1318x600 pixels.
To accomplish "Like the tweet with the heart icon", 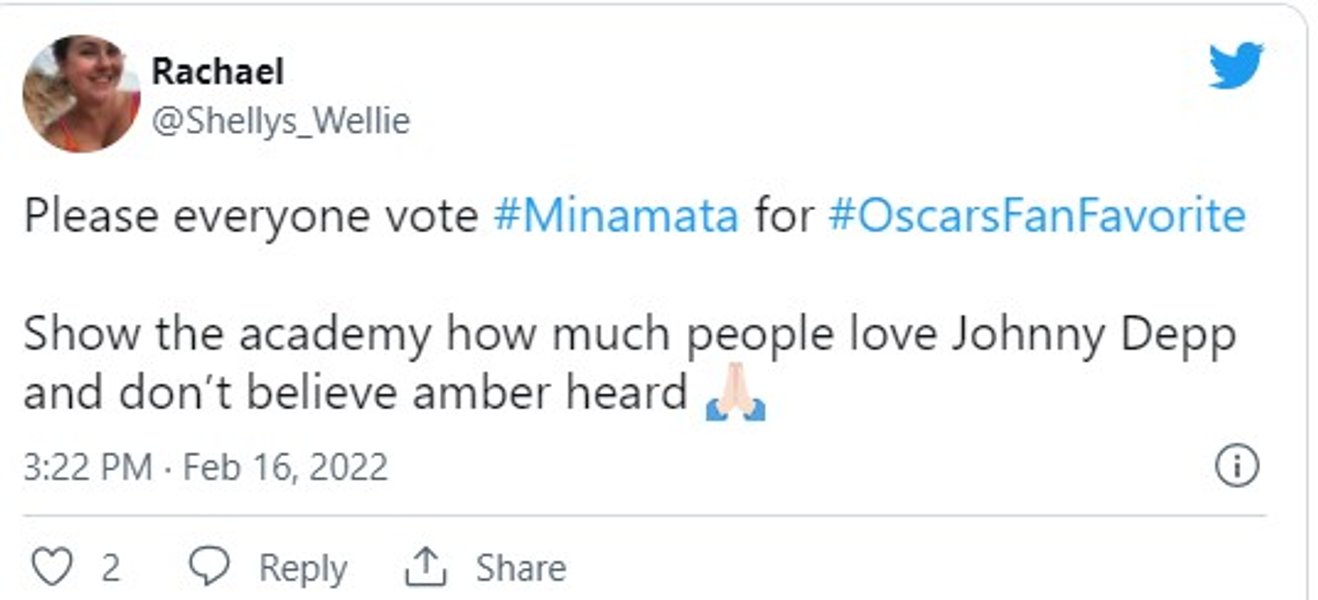I will point(50,568).
